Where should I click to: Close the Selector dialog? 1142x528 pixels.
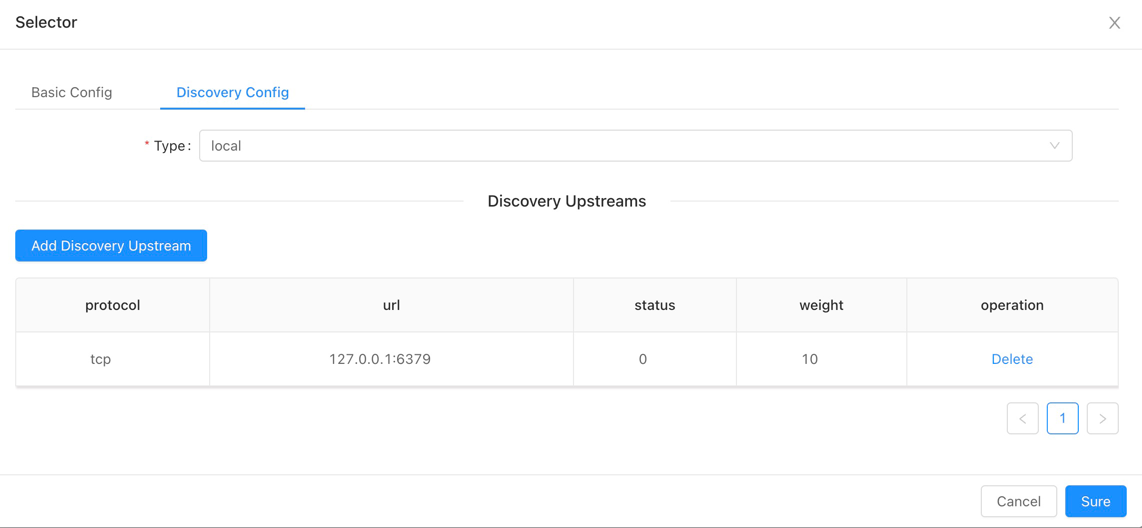pos(1114,23)
